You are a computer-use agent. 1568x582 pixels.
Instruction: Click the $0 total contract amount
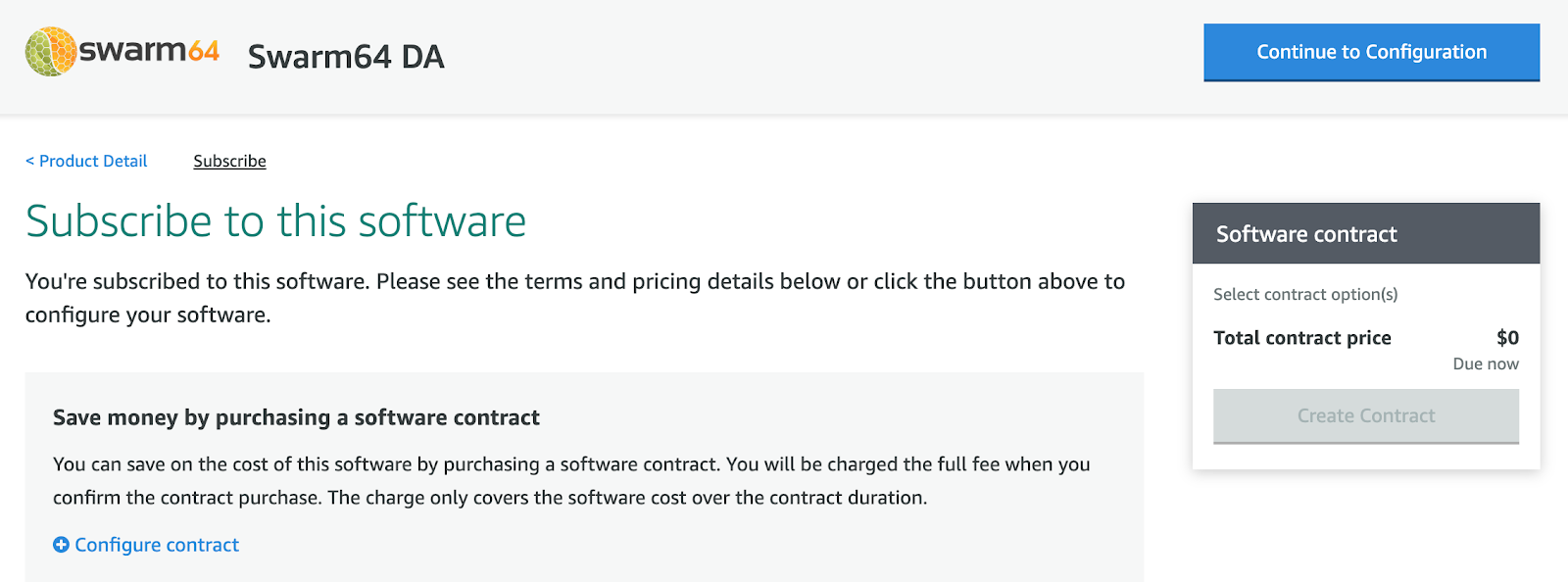coord(1507,338)
